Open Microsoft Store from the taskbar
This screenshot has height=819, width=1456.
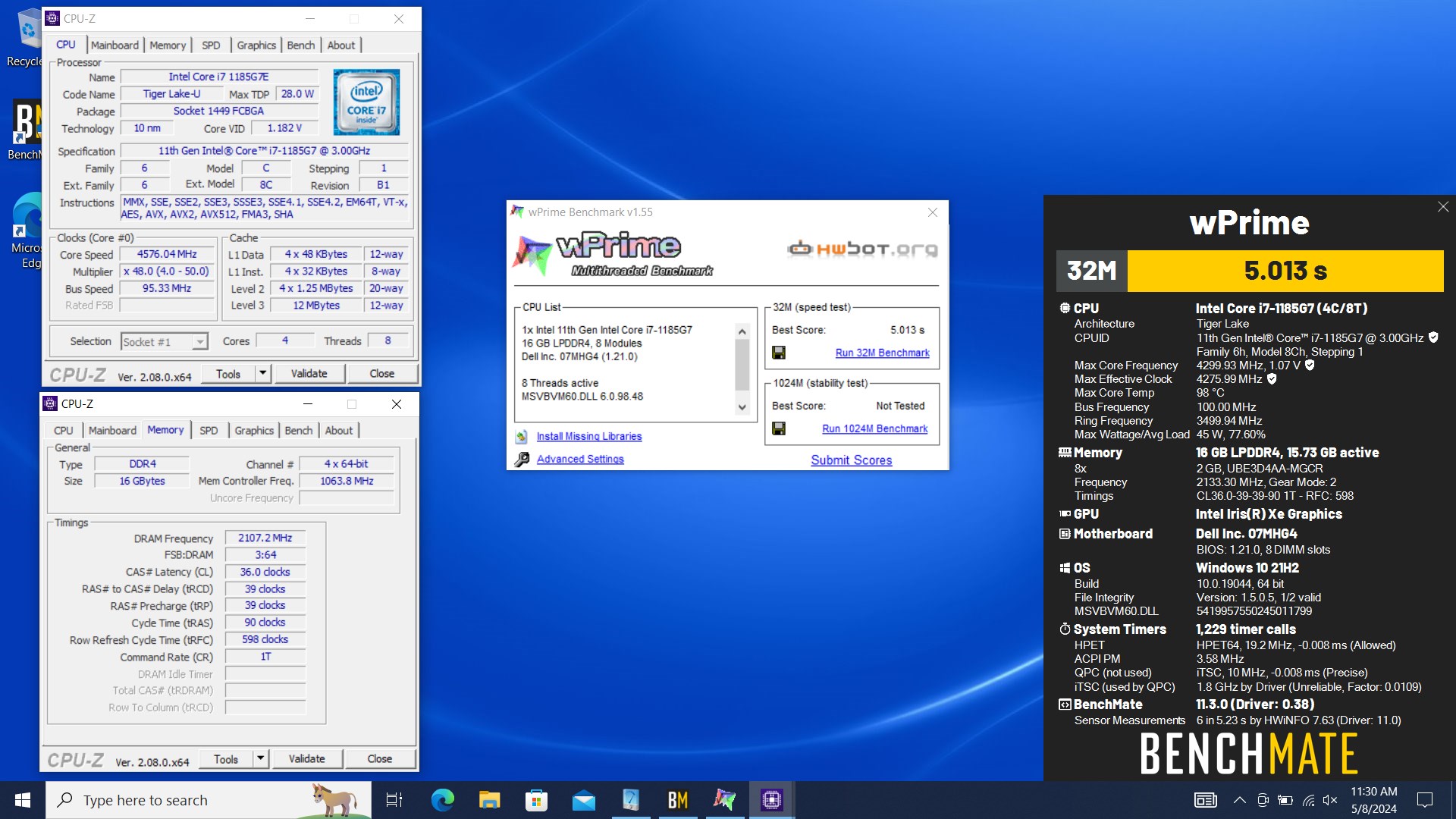(x=536, y=800)
